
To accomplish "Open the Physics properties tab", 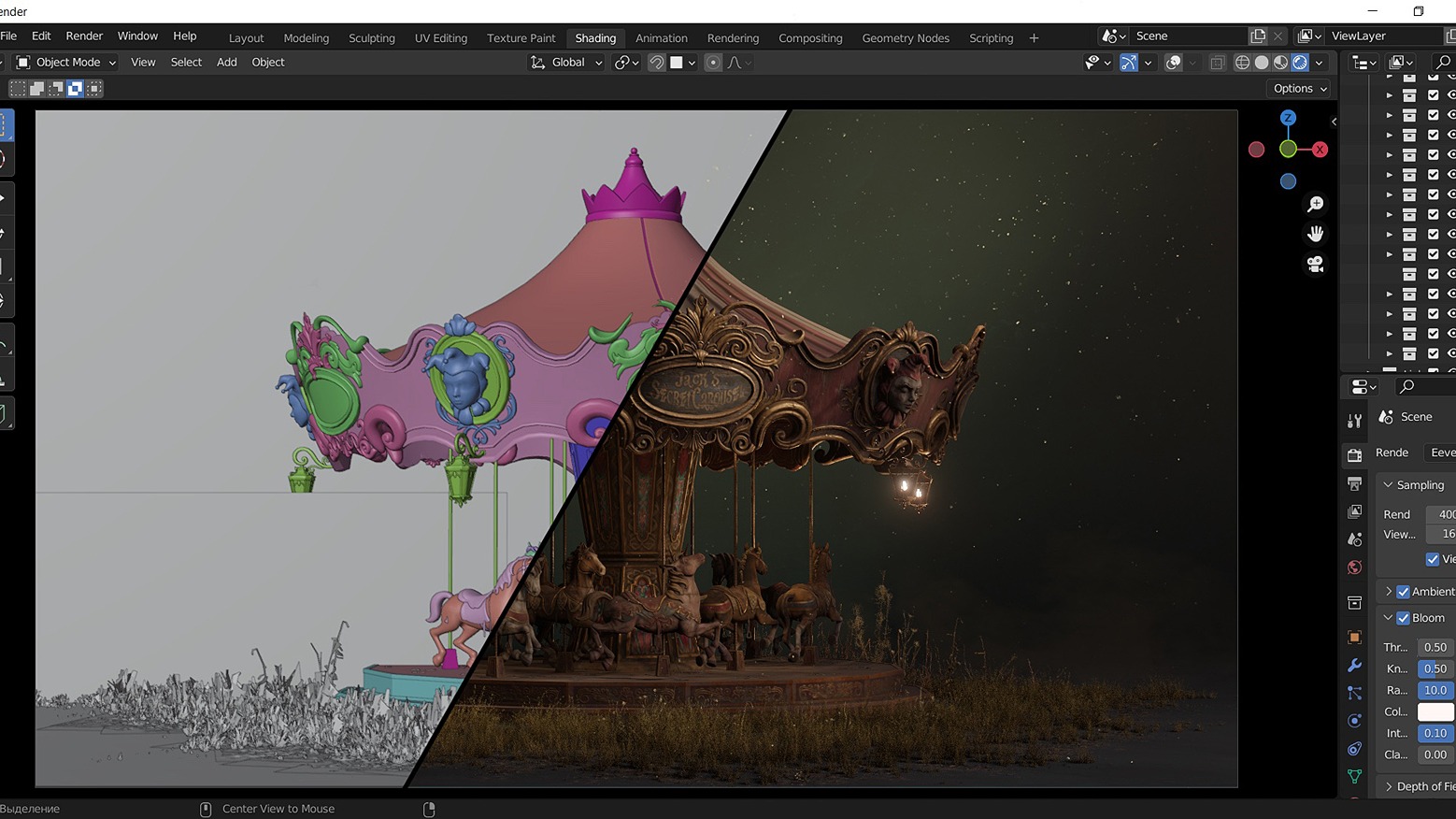I will pos(1354,721).
